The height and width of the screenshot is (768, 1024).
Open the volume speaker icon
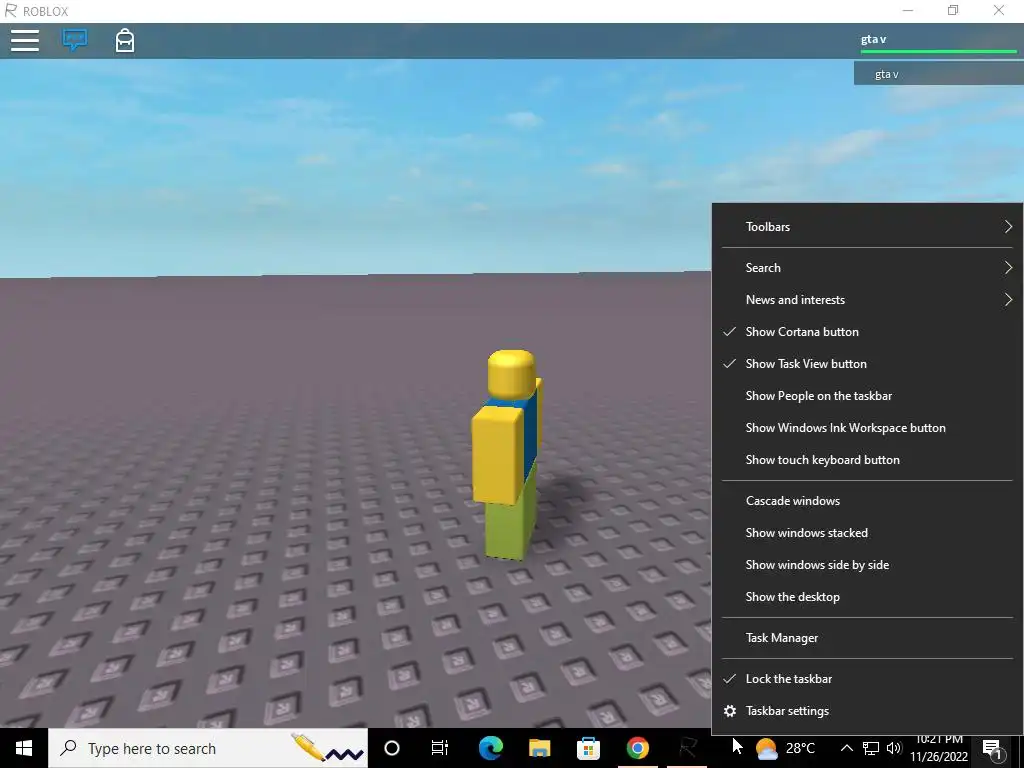894,748
